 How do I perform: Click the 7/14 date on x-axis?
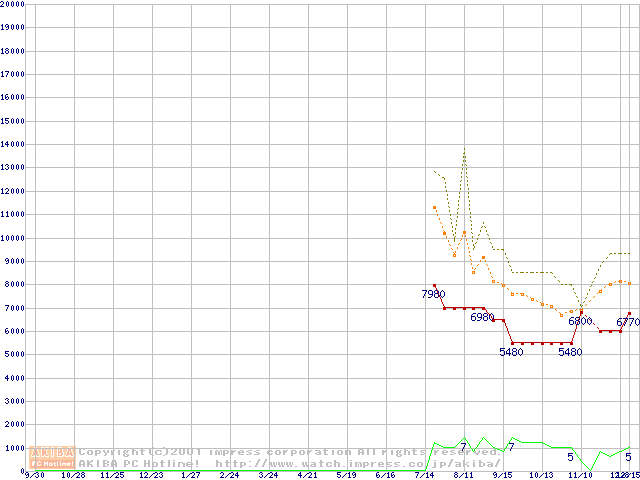pos(425,475)
